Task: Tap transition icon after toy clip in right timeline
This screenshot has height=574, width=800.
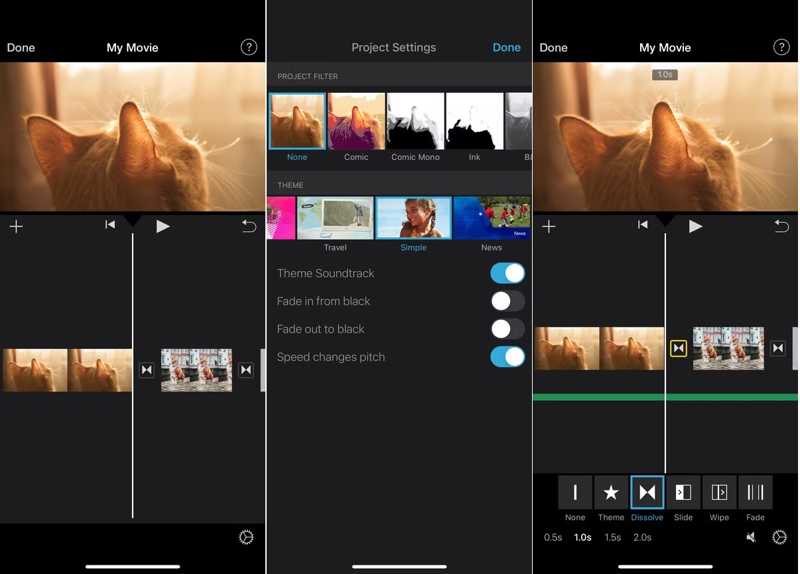Action: coord(778,348)
